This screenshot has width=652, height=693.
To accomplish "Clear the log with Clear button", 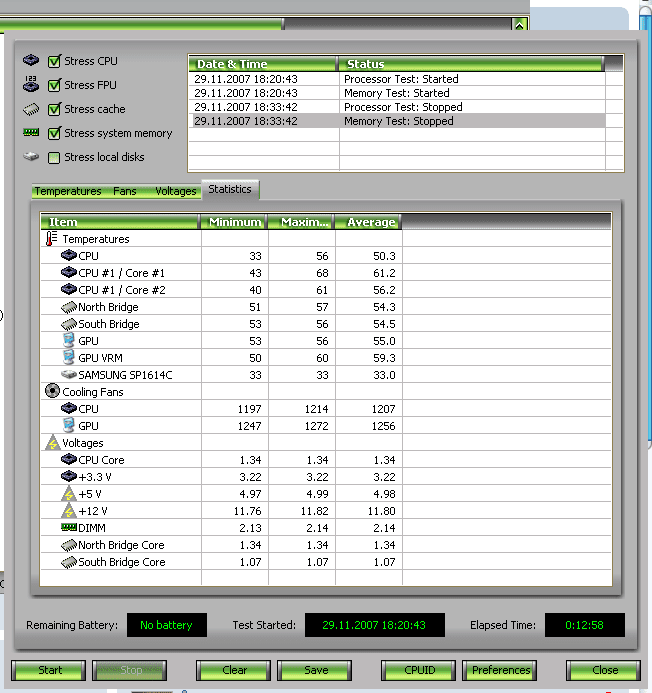I will tap(234, 670).
